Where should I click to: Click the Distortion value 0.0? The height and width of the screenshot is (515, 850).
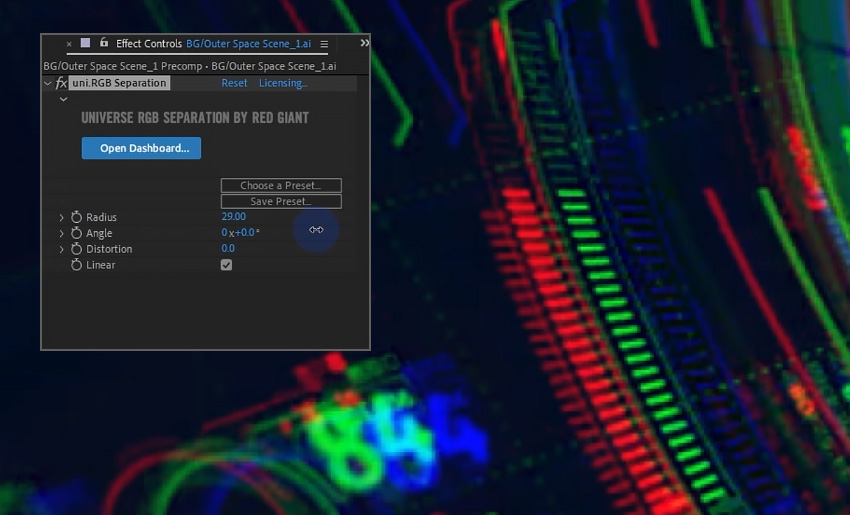tap(228, 248)
